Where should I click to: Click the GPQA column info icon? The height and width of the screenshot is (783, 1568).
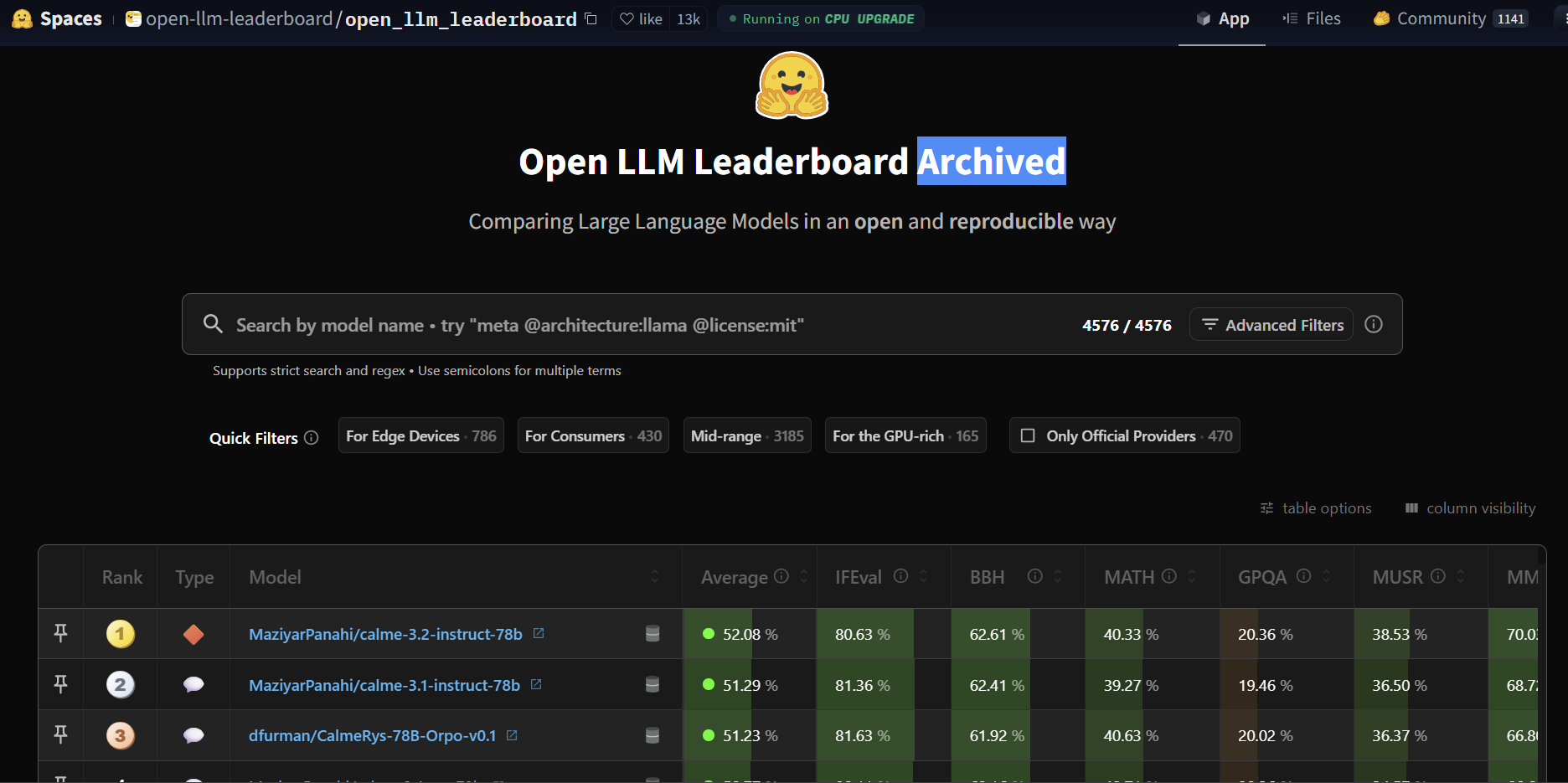pos(1303,576)
